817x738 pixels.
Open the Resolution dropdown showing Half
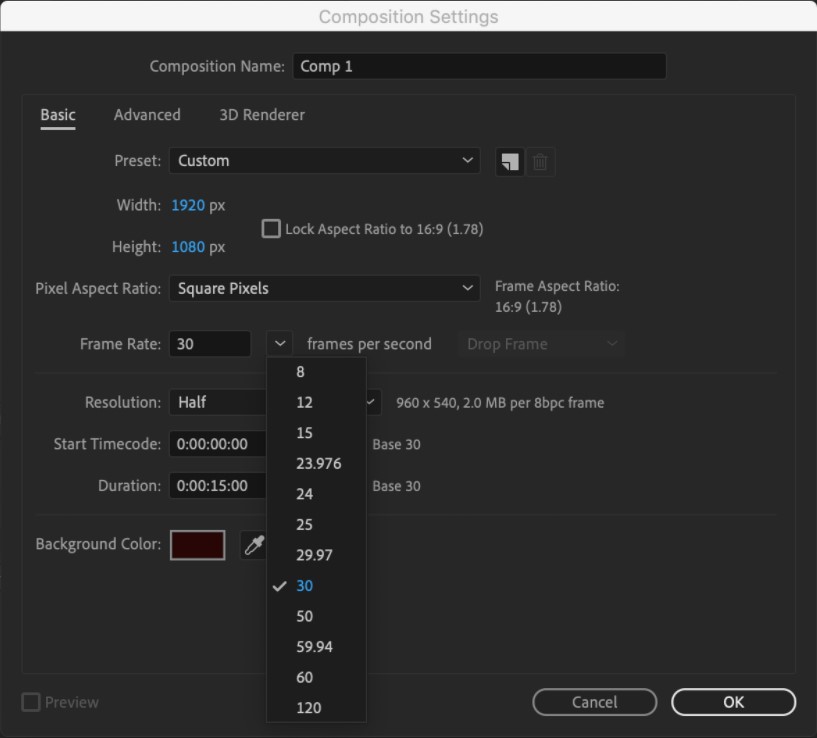275,402
